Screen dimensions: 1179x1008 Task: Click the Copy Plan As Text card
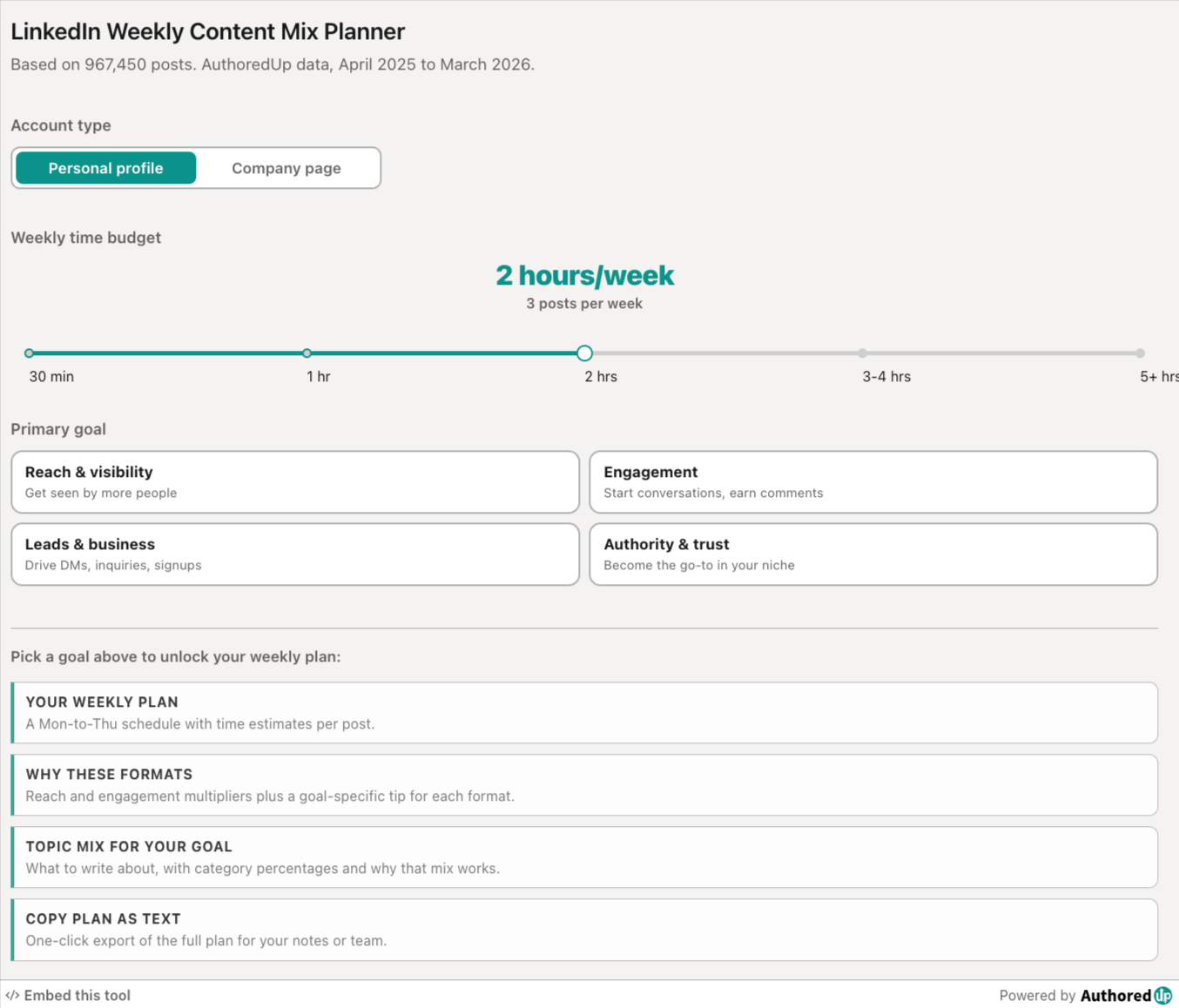(584, 930)
